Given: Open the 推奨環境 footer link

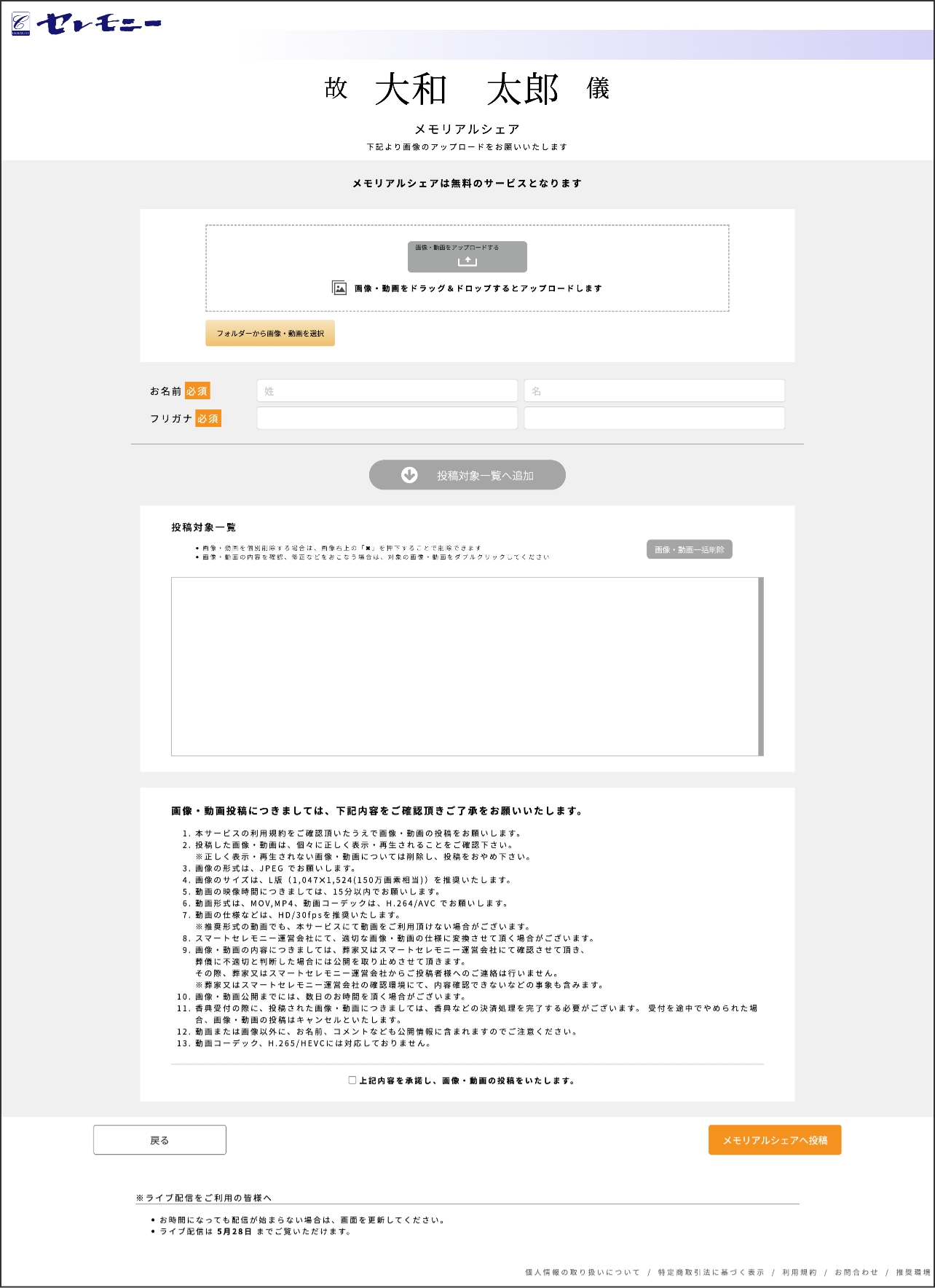Looking at the screenshot, I should 912,1272.
